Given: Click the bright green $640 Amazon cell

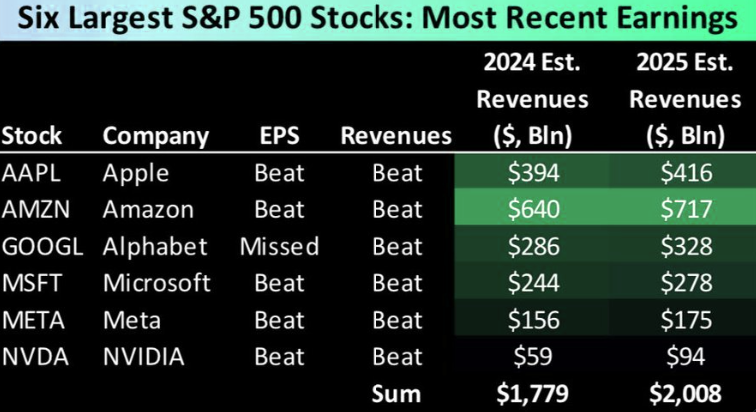Looking at the screenshot, I should point(532,209).
